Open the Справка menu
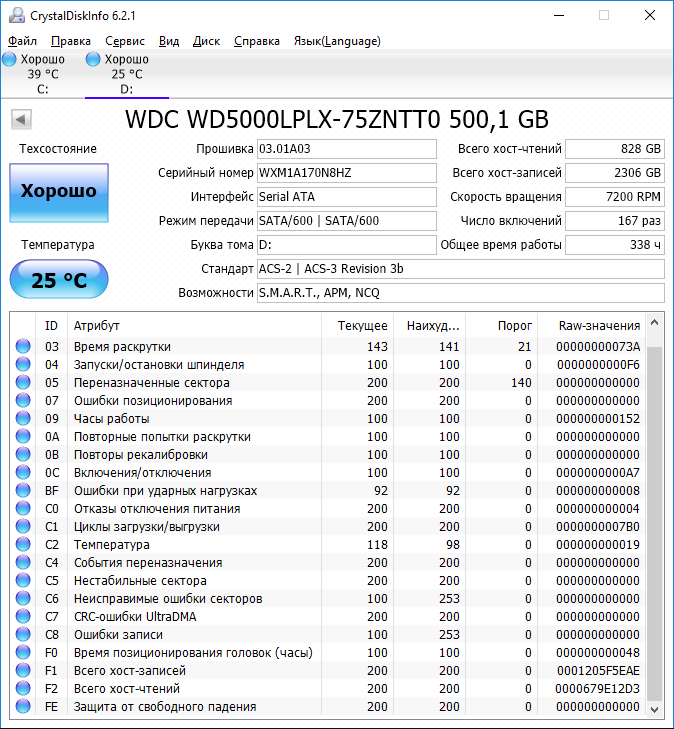674x729 pixels. coord(257,41)
